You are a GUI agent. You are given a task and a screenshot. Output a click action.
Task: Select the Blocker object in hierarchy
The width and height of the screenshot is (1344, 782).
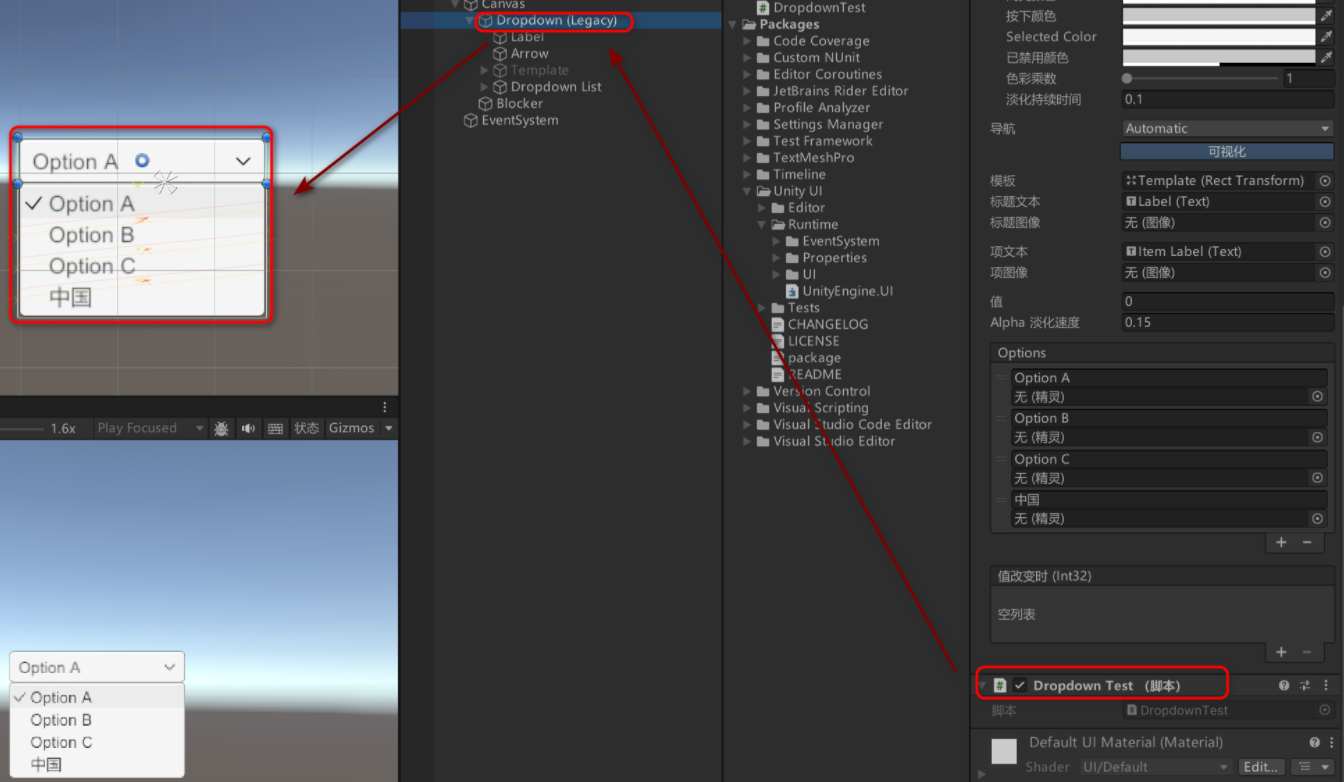click(520, 104)
